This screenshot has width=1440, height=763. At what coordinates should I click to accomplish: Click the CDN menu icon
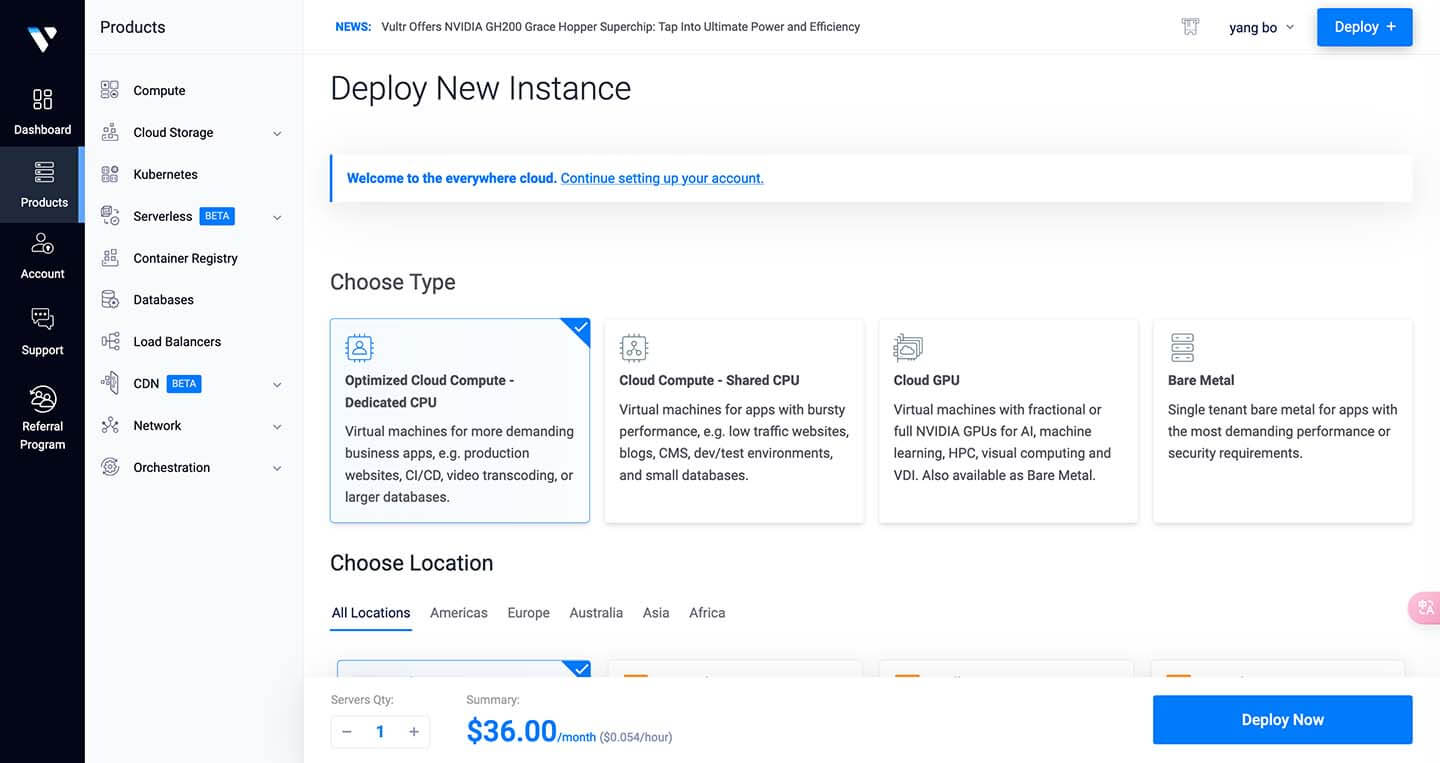(110, 383)
